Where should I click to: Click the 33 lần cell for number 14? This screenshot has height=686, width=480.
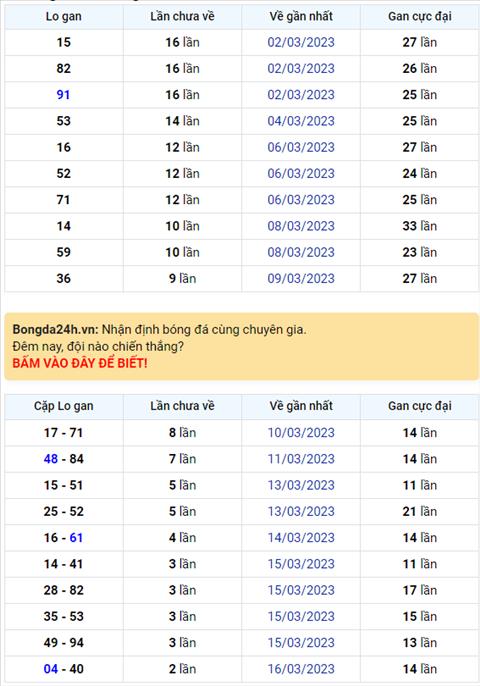(x=420, y=226)
